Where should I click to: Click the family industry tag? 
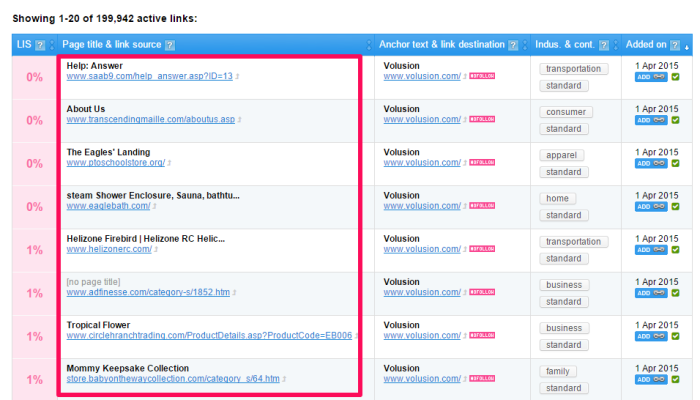[560, 371]
